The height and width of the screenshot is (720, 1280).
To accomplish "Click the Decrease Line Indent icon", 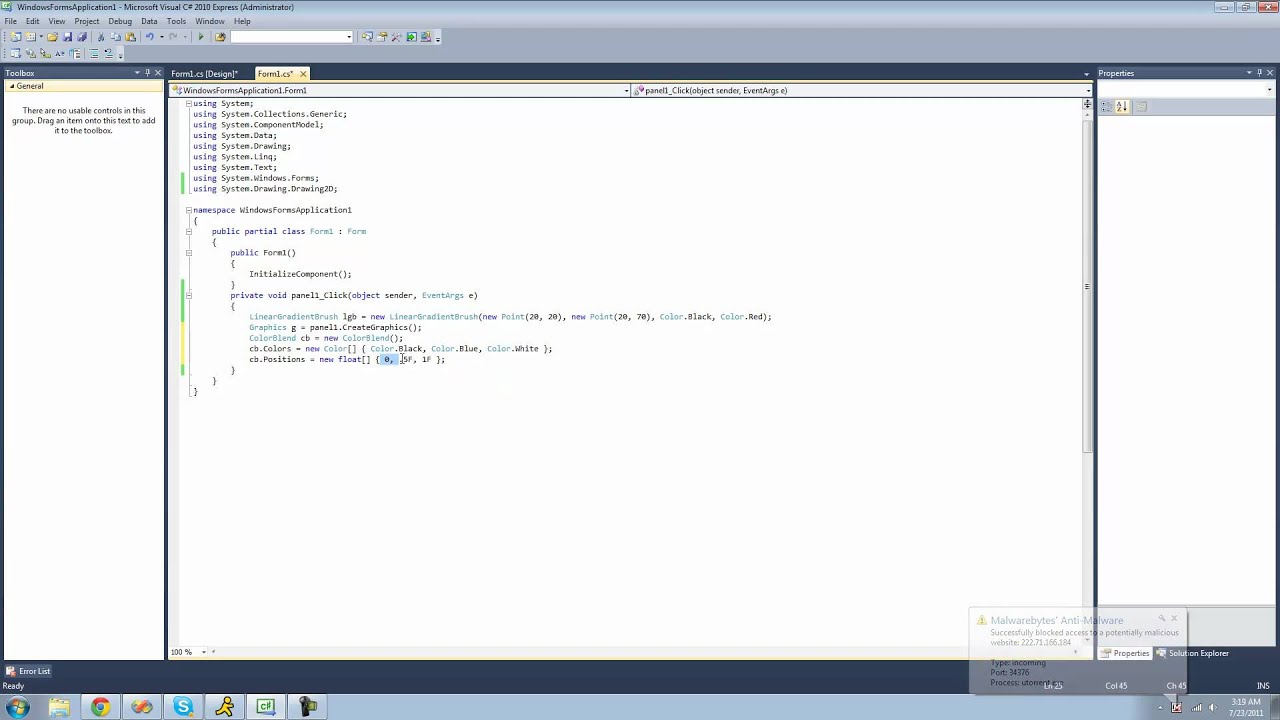I will tap(94, 53).
